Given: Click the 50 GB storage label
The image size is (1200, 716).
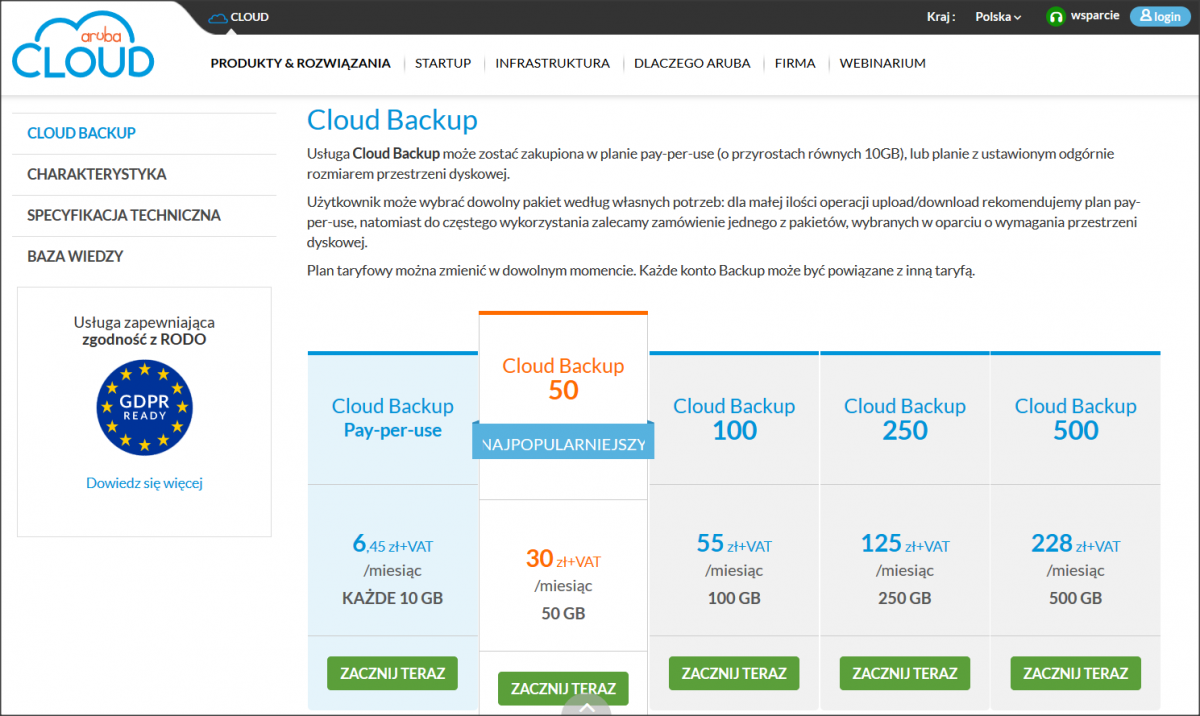Looking at the screenshot, I should coord(563,614).
